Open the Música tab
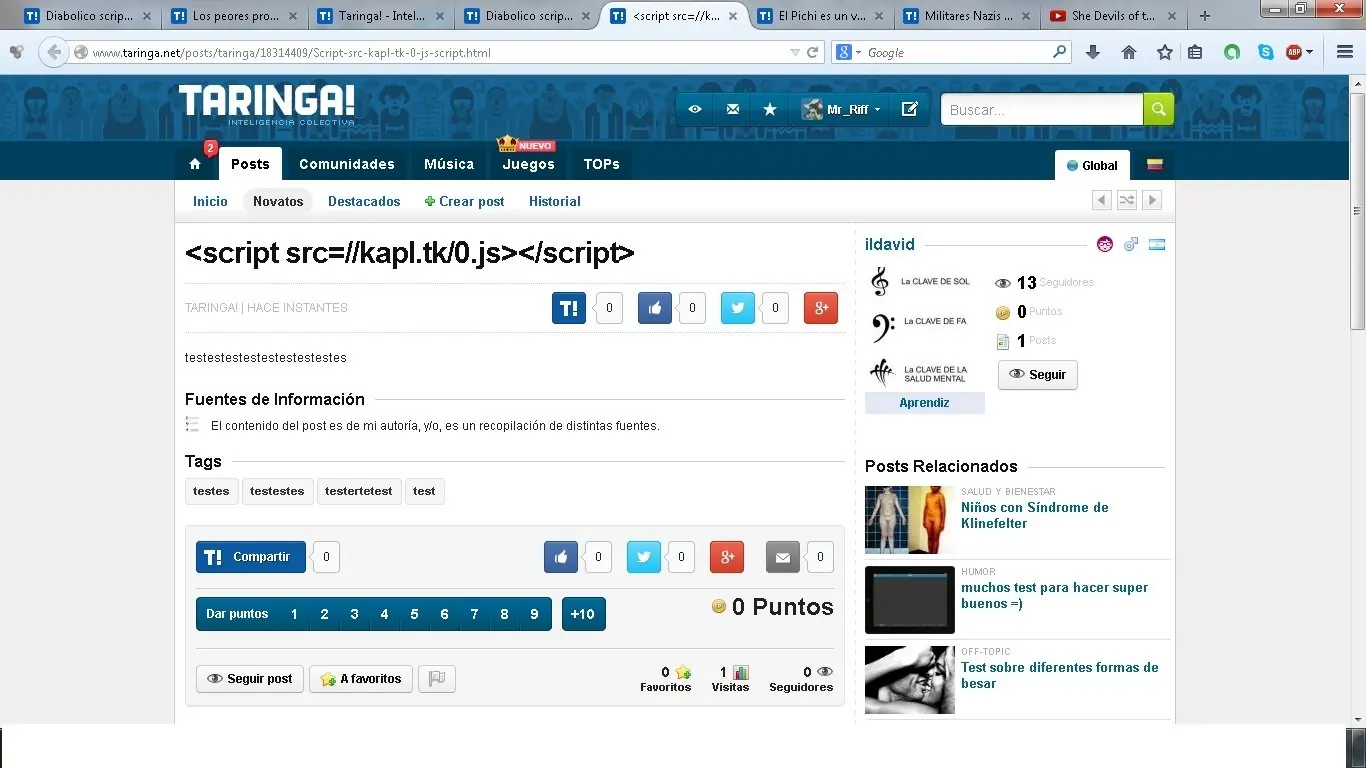The height and width of the screenshot is (768, 1366). (449, 164)
